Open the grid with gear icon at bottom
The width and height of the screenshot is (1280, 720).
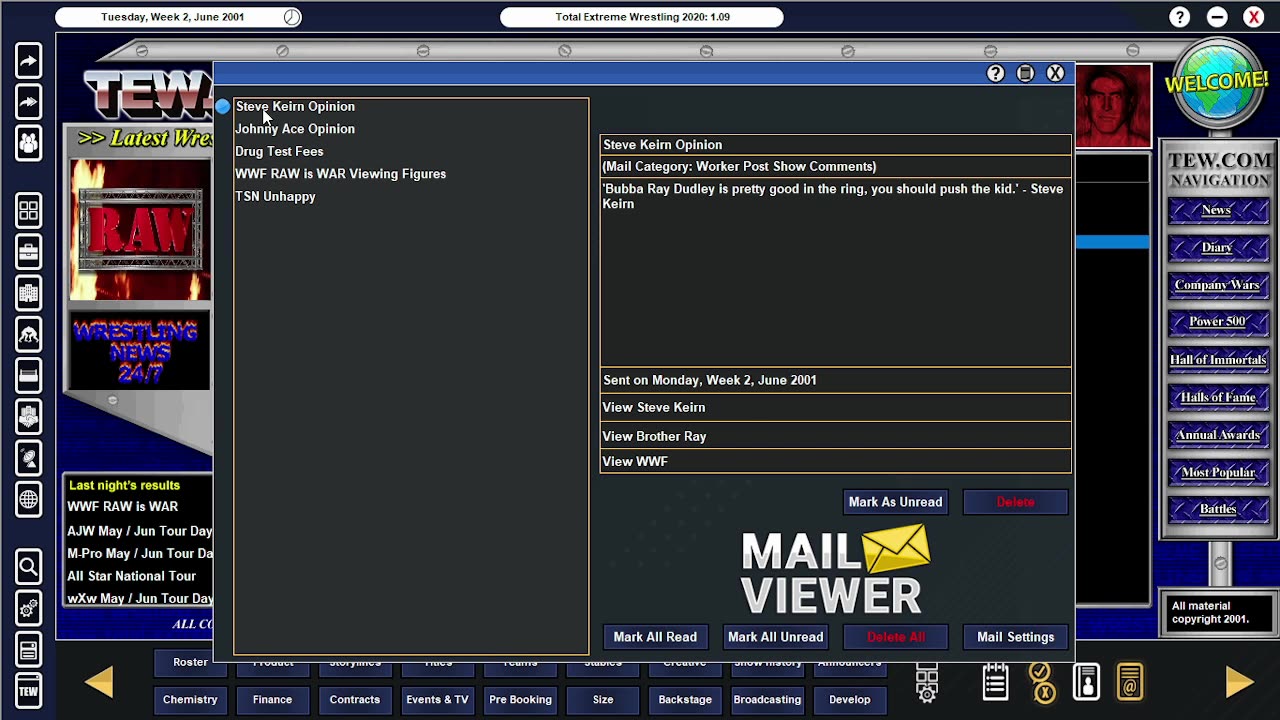click(927, 682)
